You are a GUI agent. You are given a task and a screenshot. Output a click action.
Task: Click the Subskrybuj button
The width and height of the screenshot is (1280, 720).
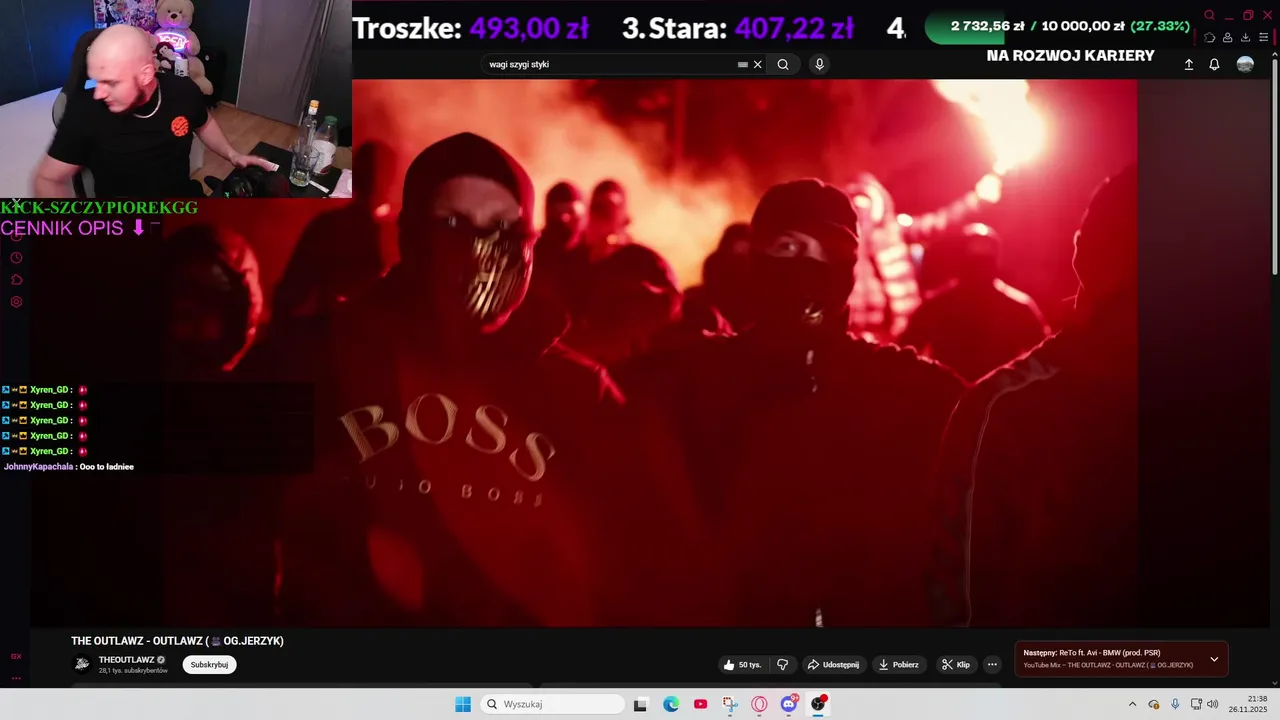209,664
